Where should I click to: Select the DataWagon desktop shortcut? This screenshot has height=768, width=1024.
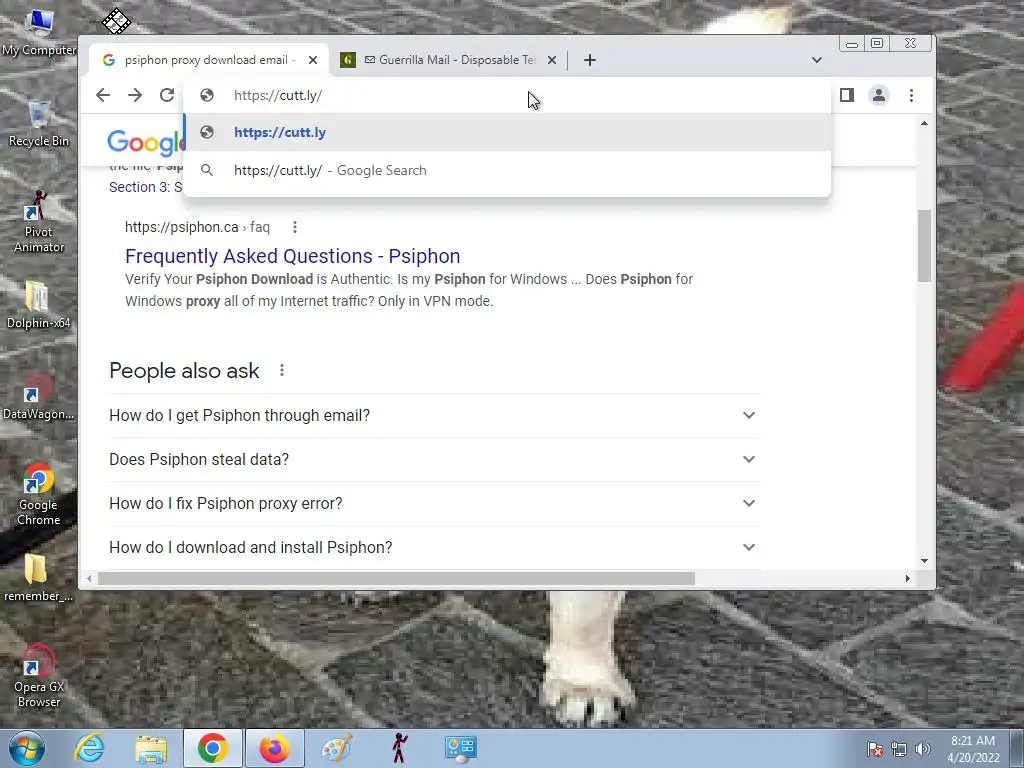pos(39,397)
